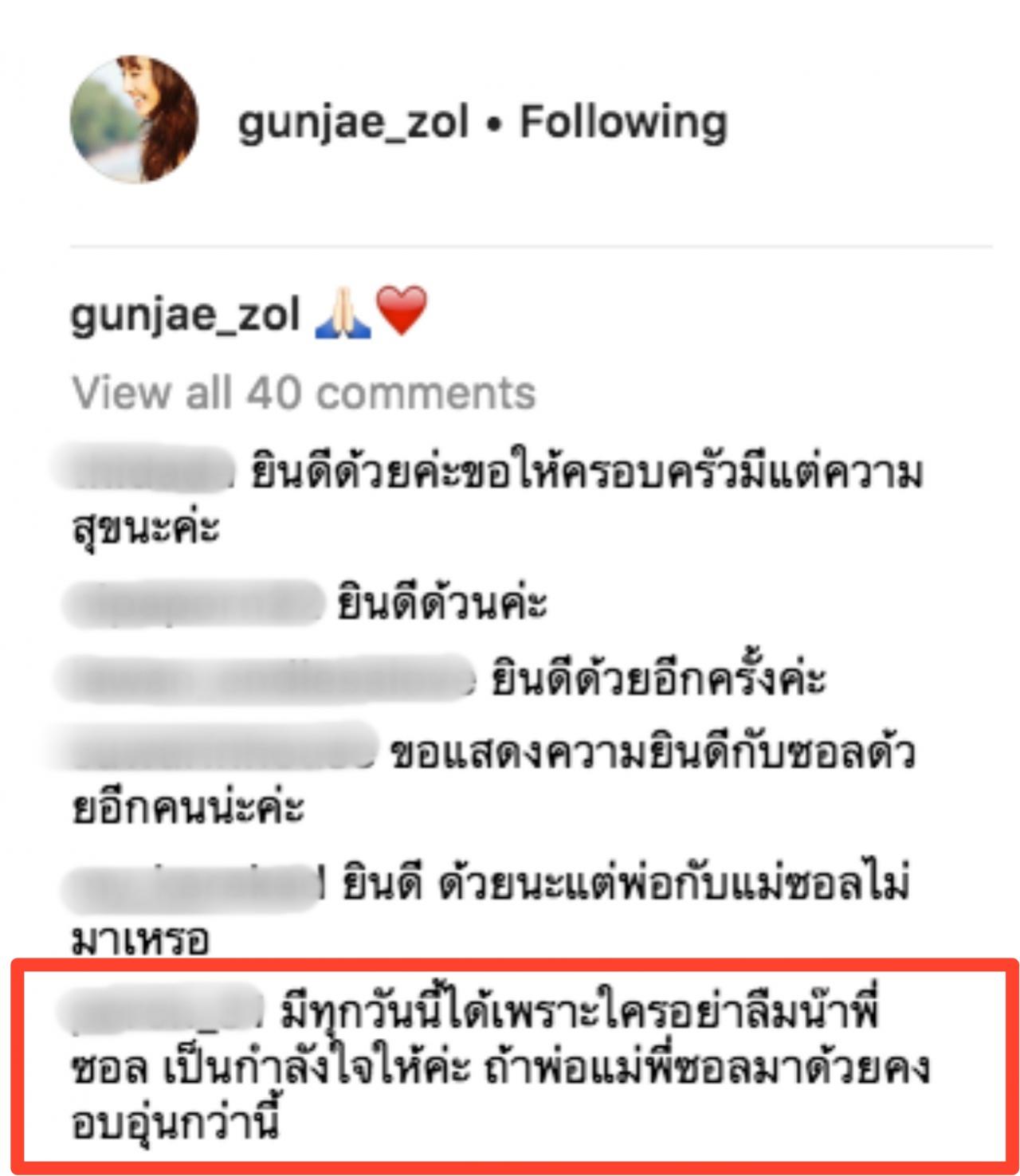1020x1176 pixels.
Task: Expand View all 40 comments
Action: (x=304, y=393)
